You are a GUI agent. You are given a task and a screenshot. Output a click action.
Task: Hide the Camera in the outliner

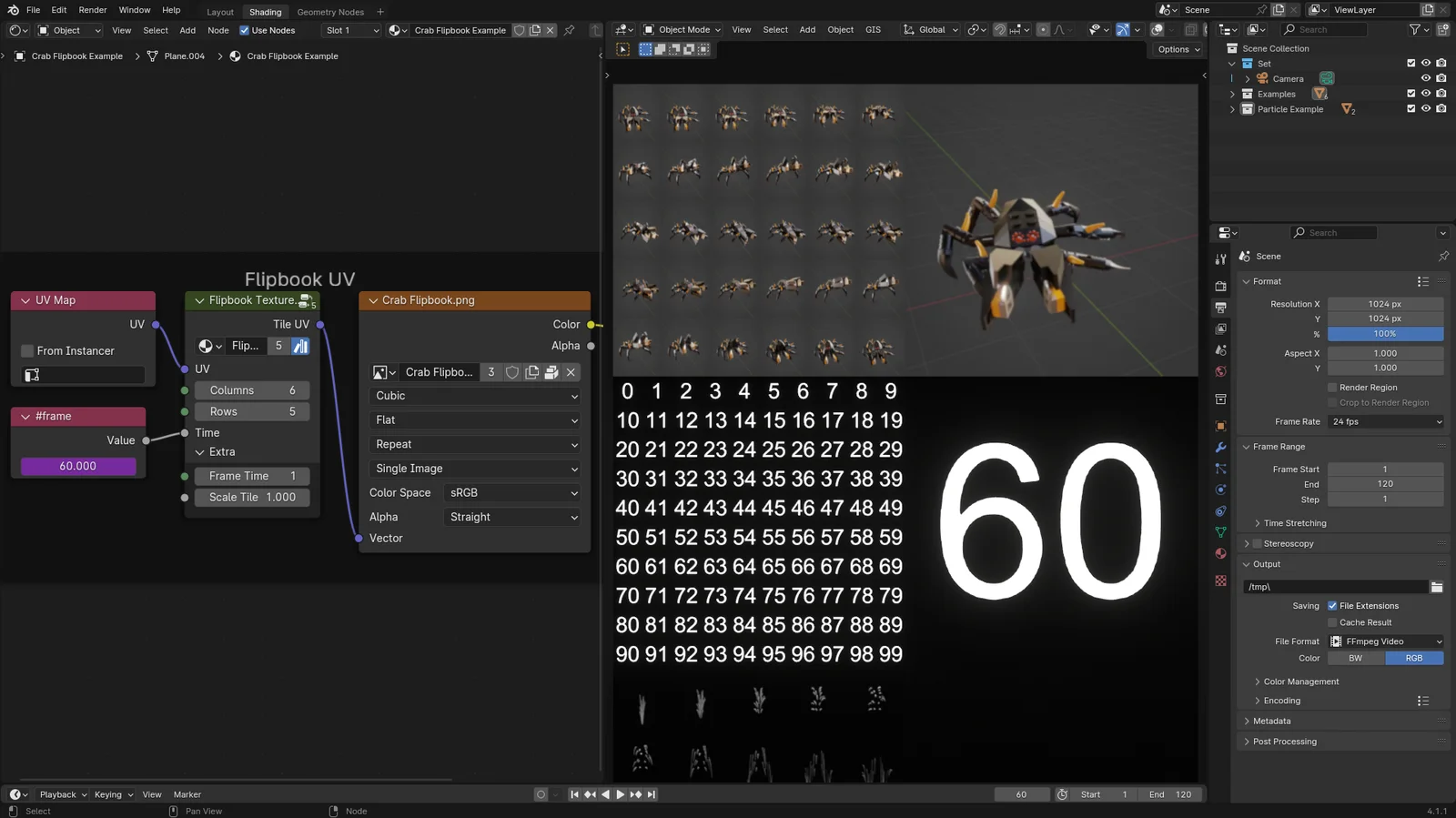coord(1426,78)
